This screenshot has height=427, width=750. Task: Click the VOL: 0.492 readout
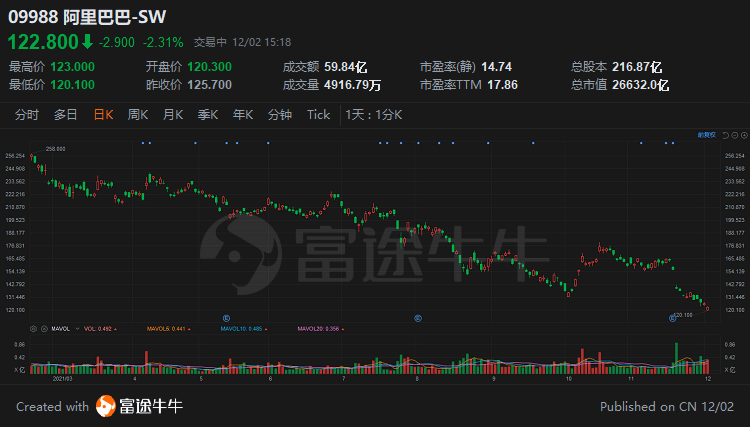click(x=98, y=329)
